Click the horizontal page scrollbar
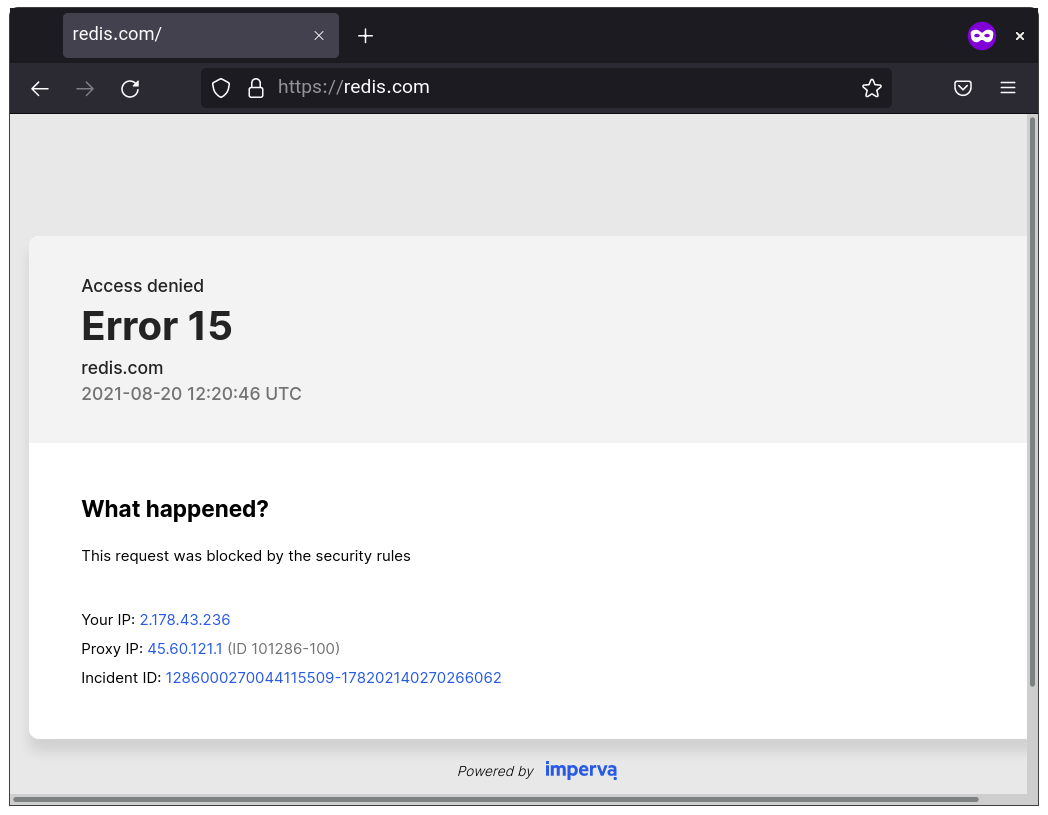 coord(495,800)
